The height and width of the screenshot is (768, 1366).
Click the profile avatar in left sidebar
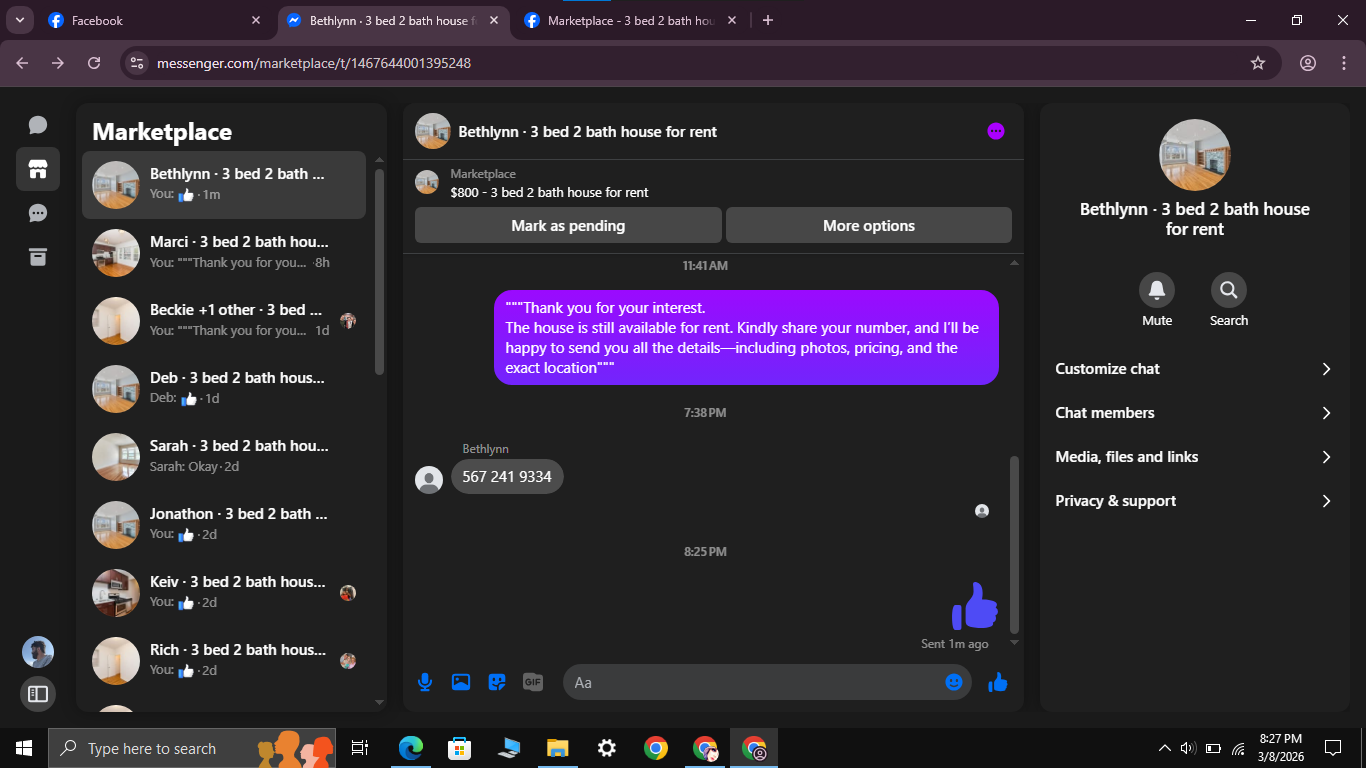tap(38, 652)
